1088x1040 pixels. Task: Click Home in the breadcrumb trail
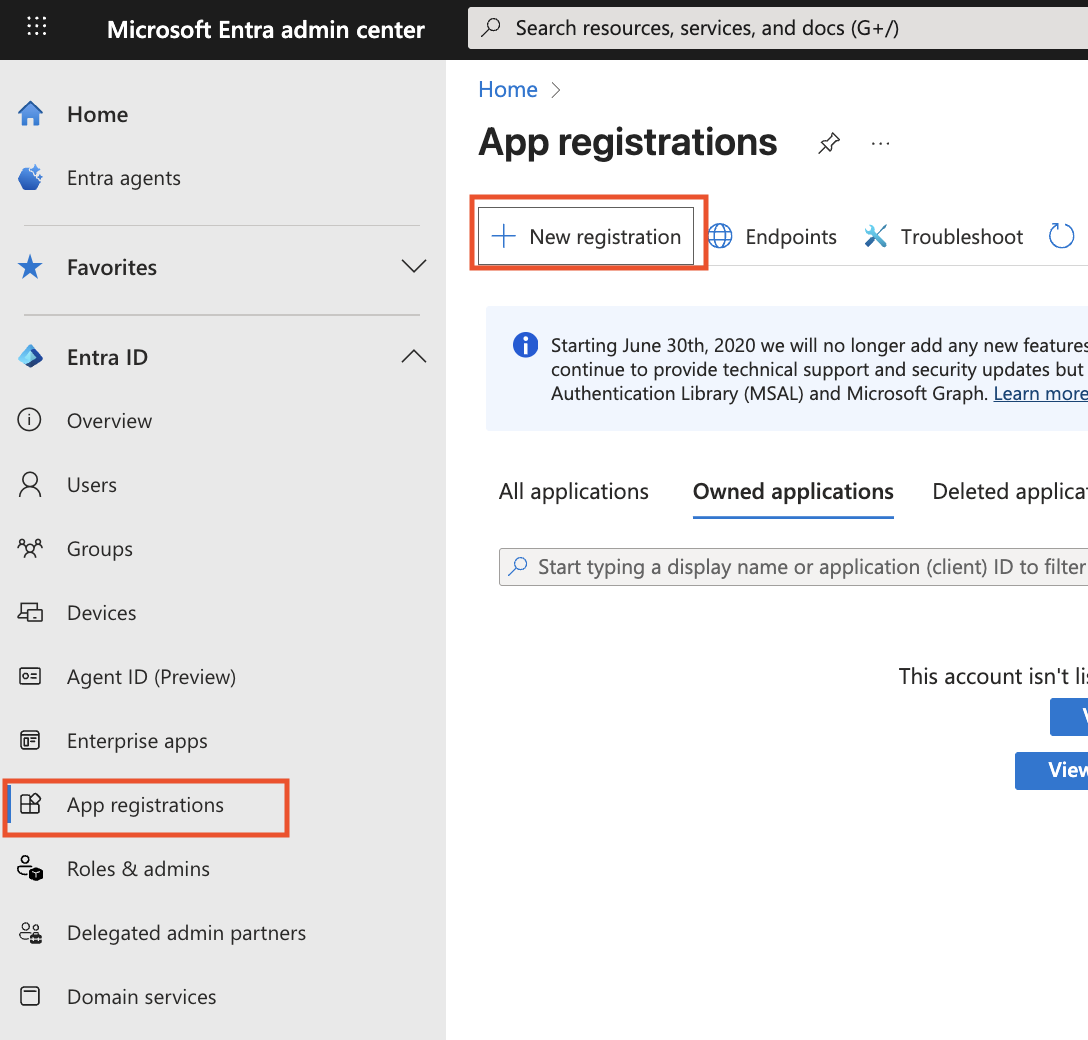click(x=508, y=89)
